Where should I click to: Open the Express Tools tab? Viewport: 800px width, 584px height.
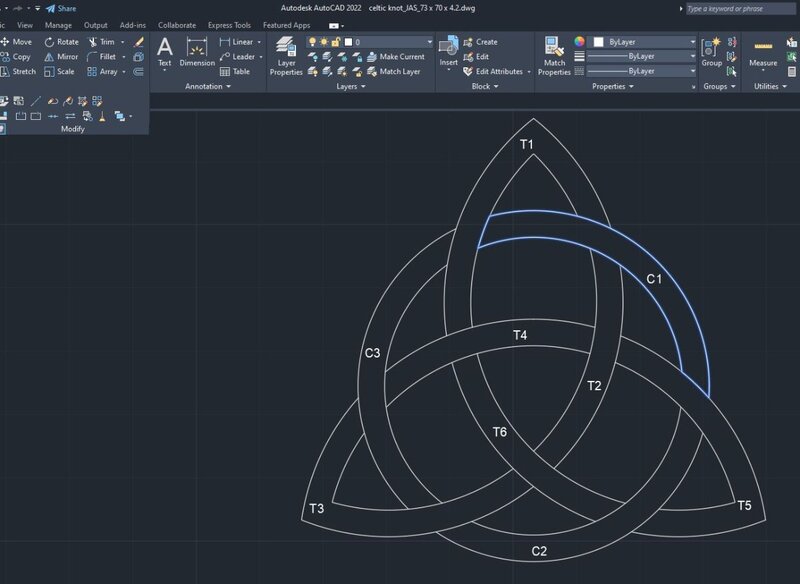click(229, 25)
